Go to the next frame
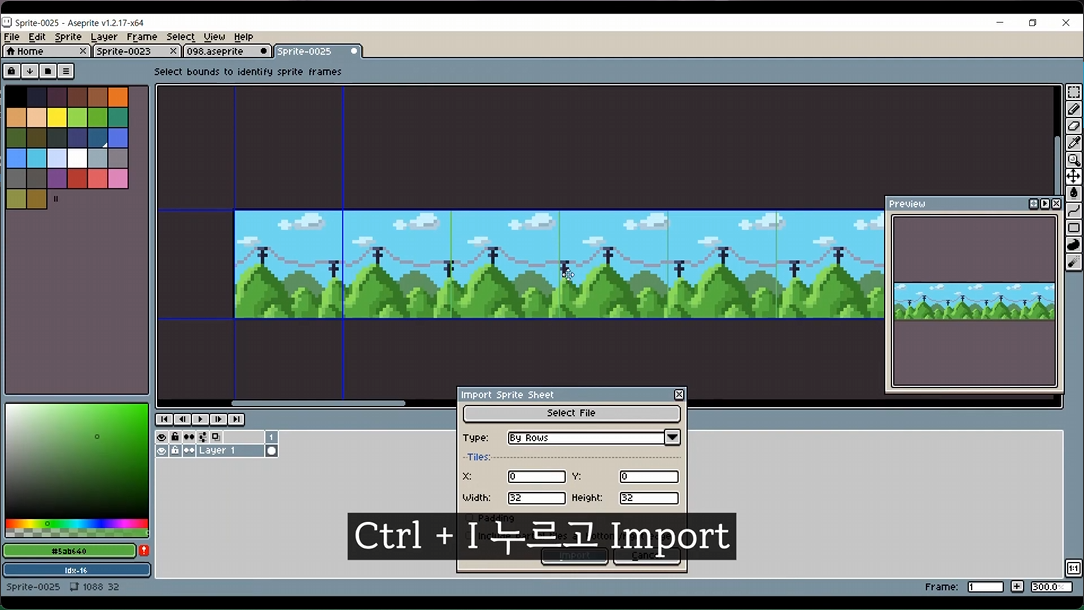 (x=218, y=419)
